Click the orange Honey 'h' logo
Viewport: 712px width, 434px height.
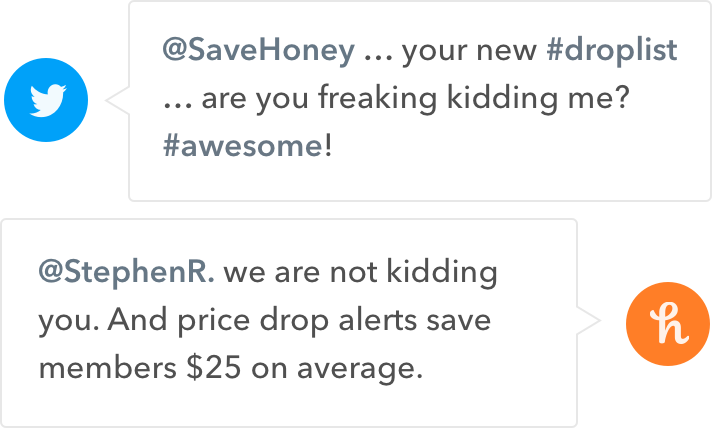tap(668, 324)
